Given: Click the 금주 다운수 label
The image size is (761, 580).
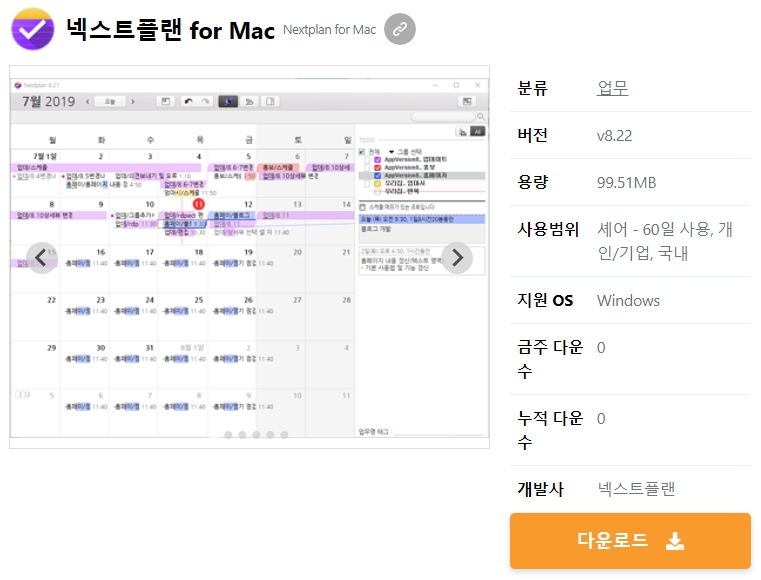Looking at the screenshot, I should click(x=550, y=359).
